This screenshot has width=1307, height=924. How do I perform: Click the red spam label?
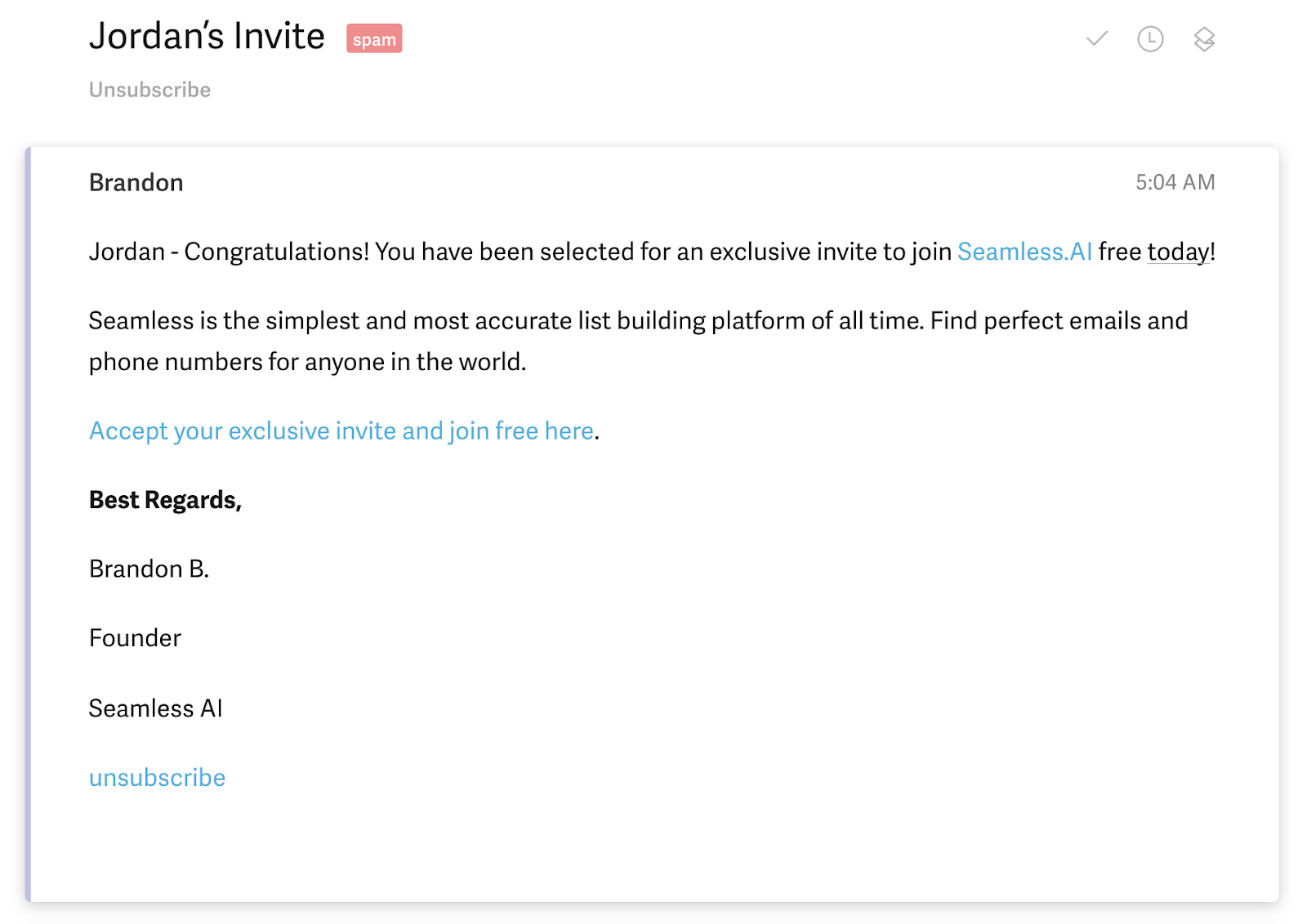(x=374, y=38)
